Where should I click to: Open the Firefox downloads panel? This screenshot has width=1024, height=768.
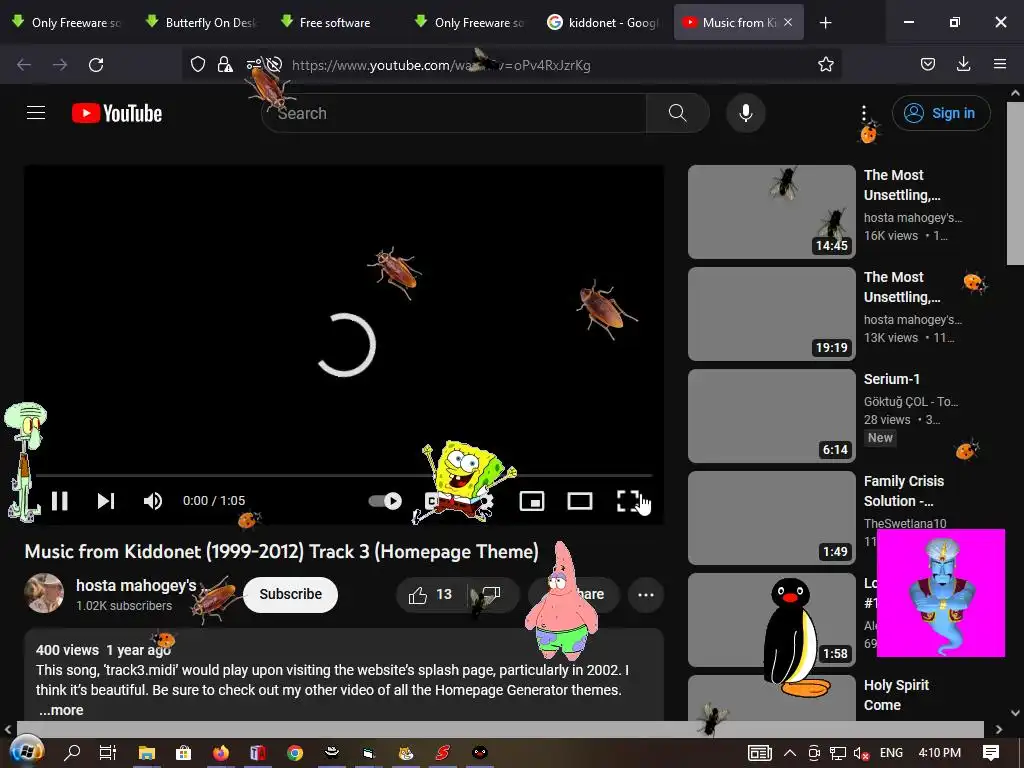(x=963, y=64)
